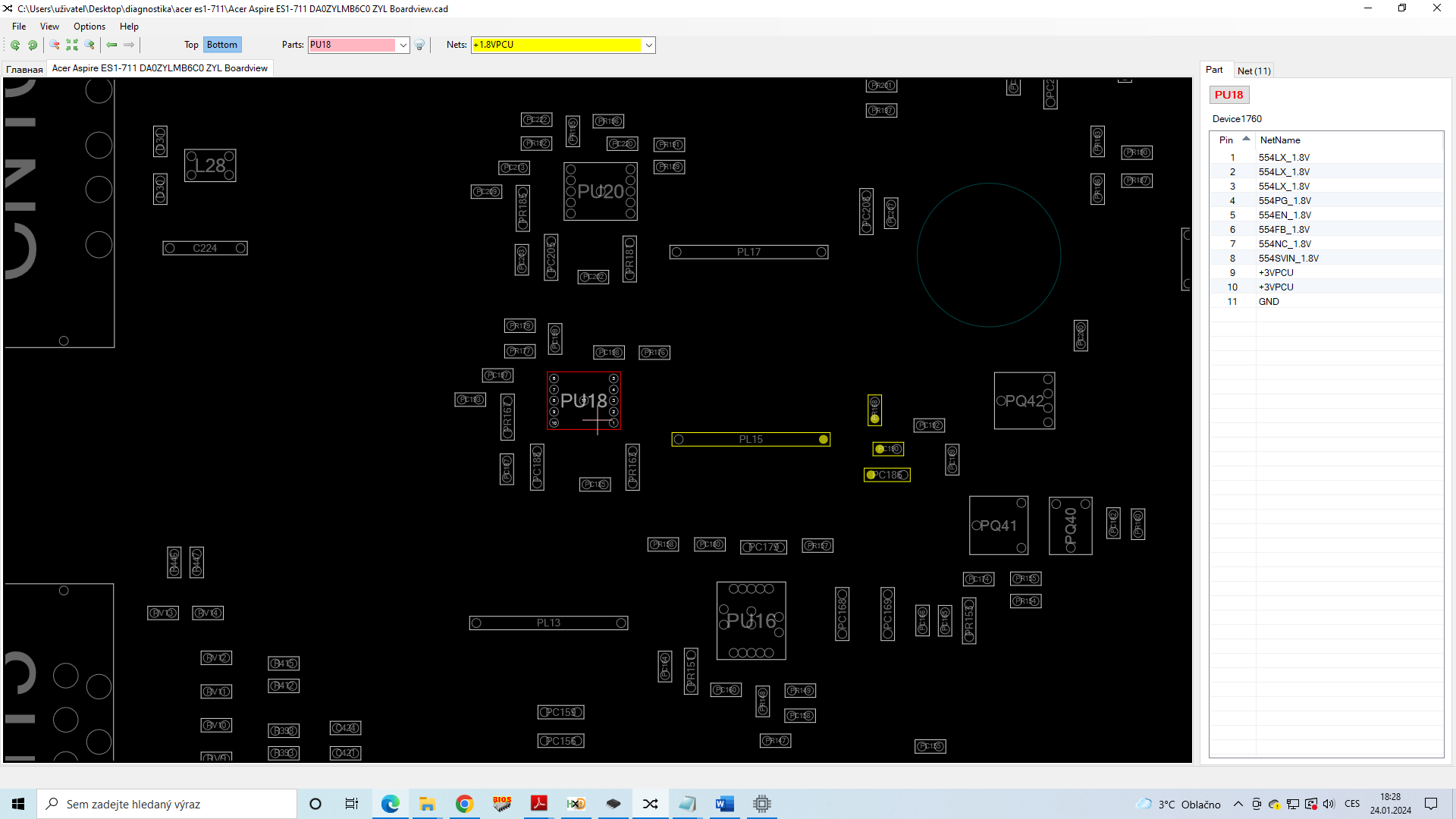Select pin 11 row GND
Viewport: 1456px width, 819px height.
point(1326,302)
